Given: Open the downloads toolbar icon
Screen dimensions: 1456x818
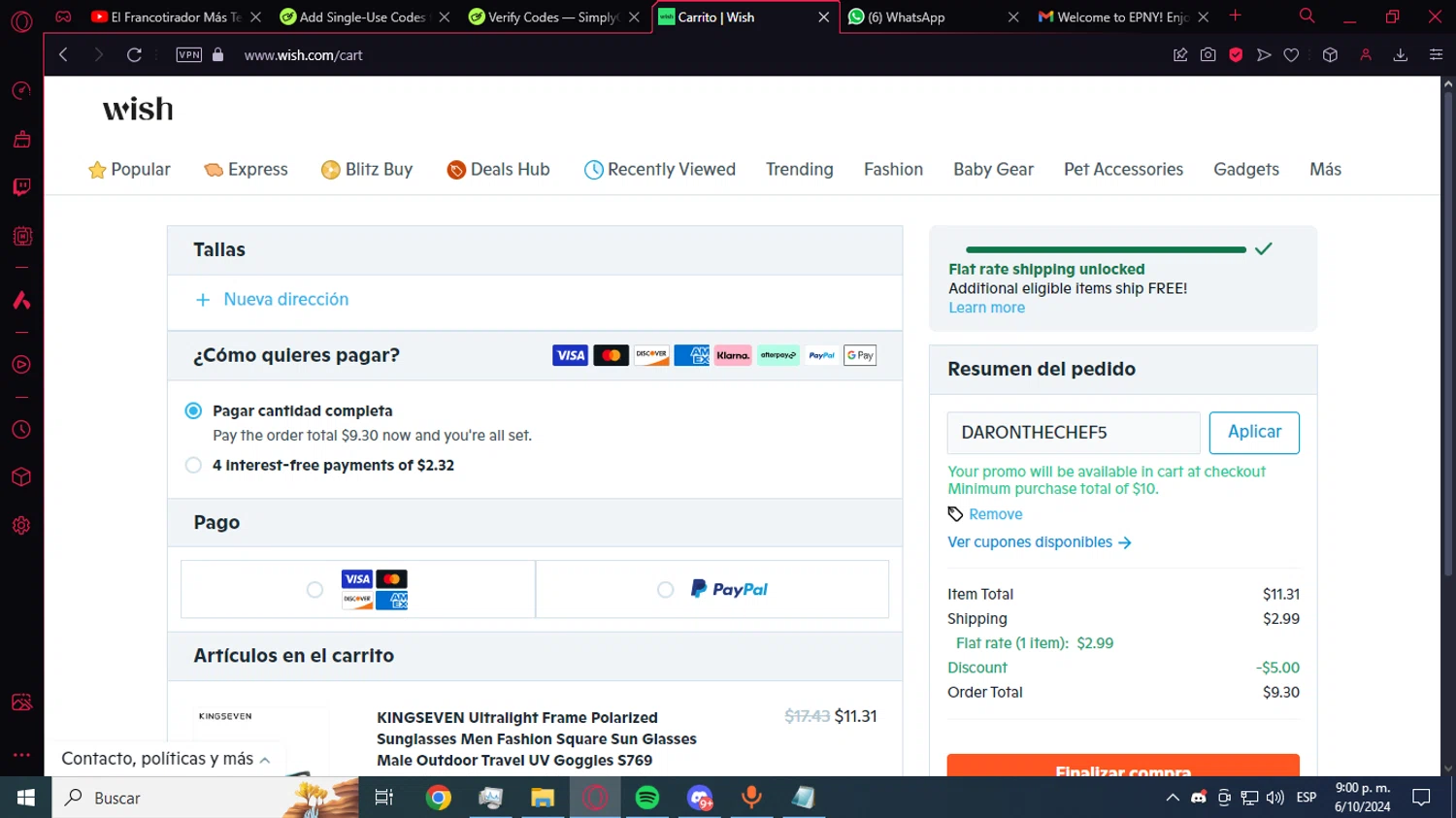Looking at the screenshot, I should [1401, 55].
